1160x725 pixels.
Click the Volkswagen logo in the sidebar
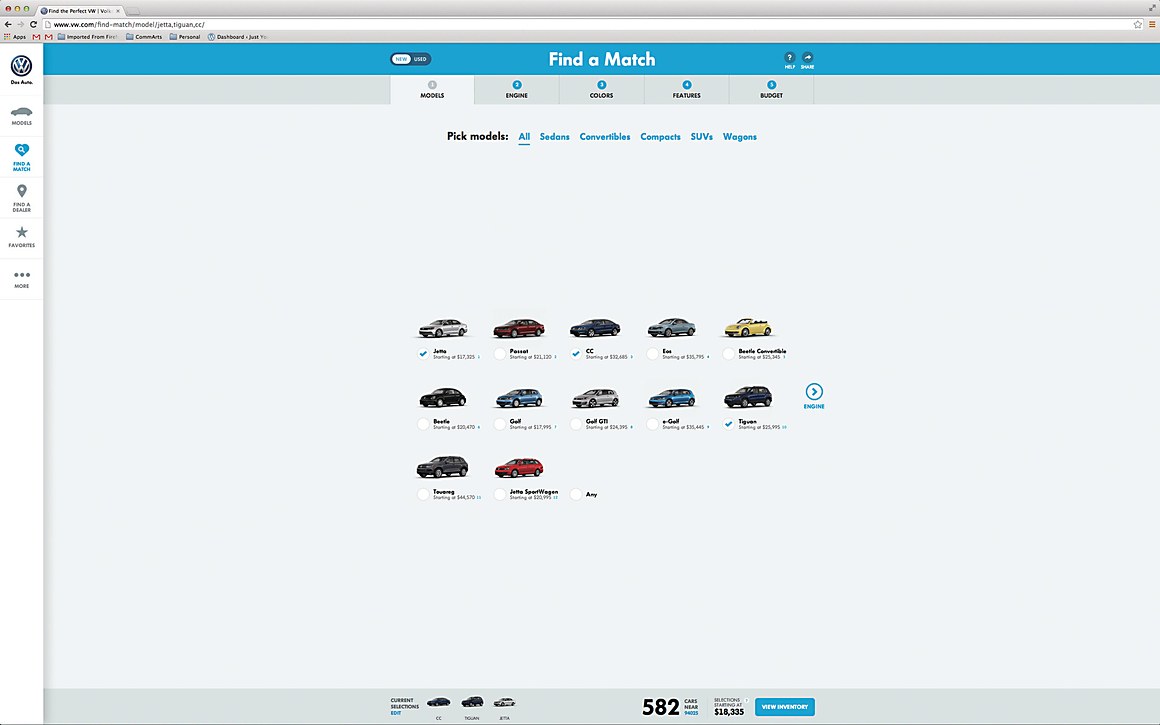[x=21, y=67]
